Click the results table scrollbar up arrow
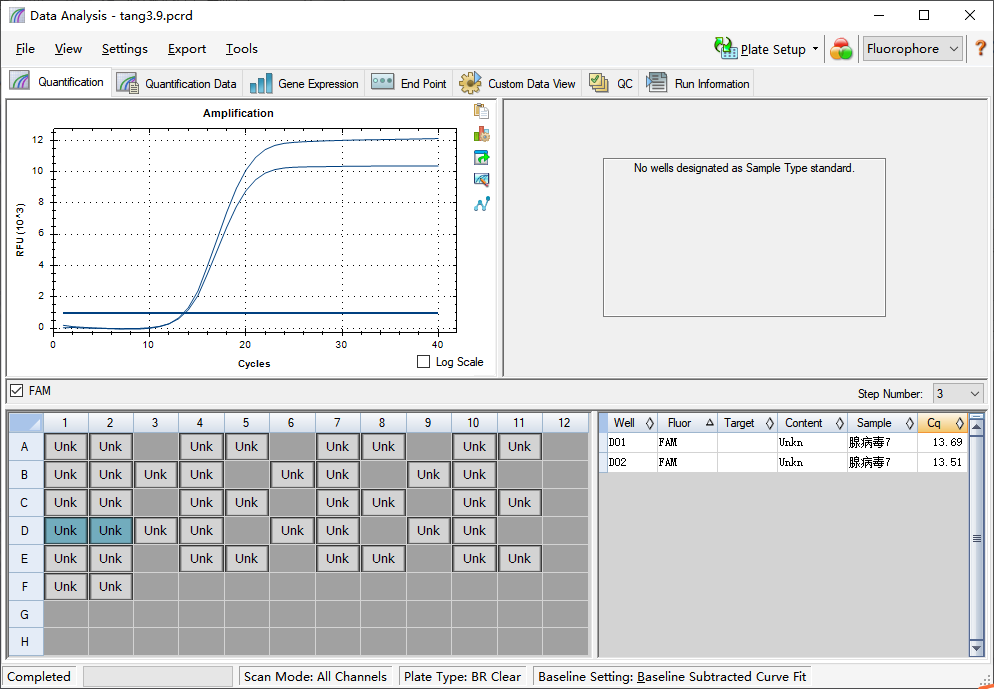This screenshot has width=994, height=689. 976,428
